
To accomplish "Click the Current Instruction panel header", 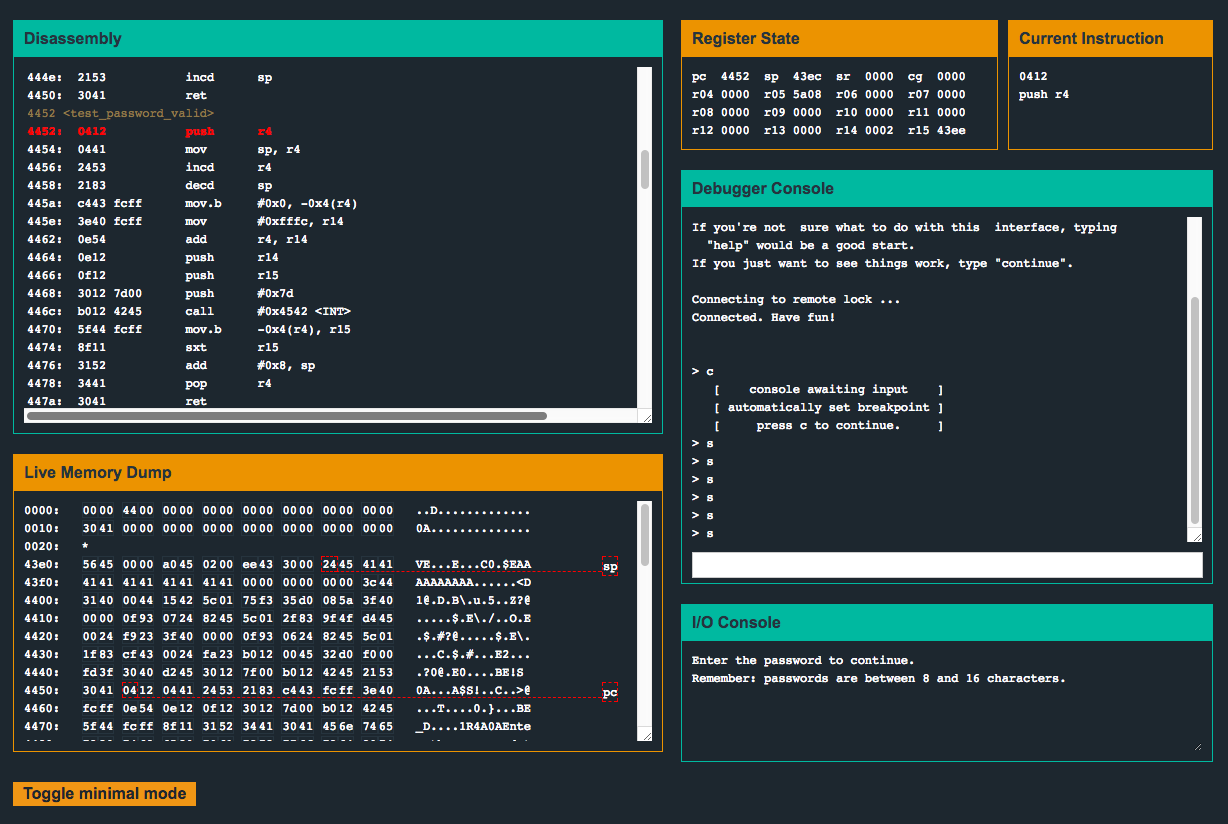I will 1110,39.
